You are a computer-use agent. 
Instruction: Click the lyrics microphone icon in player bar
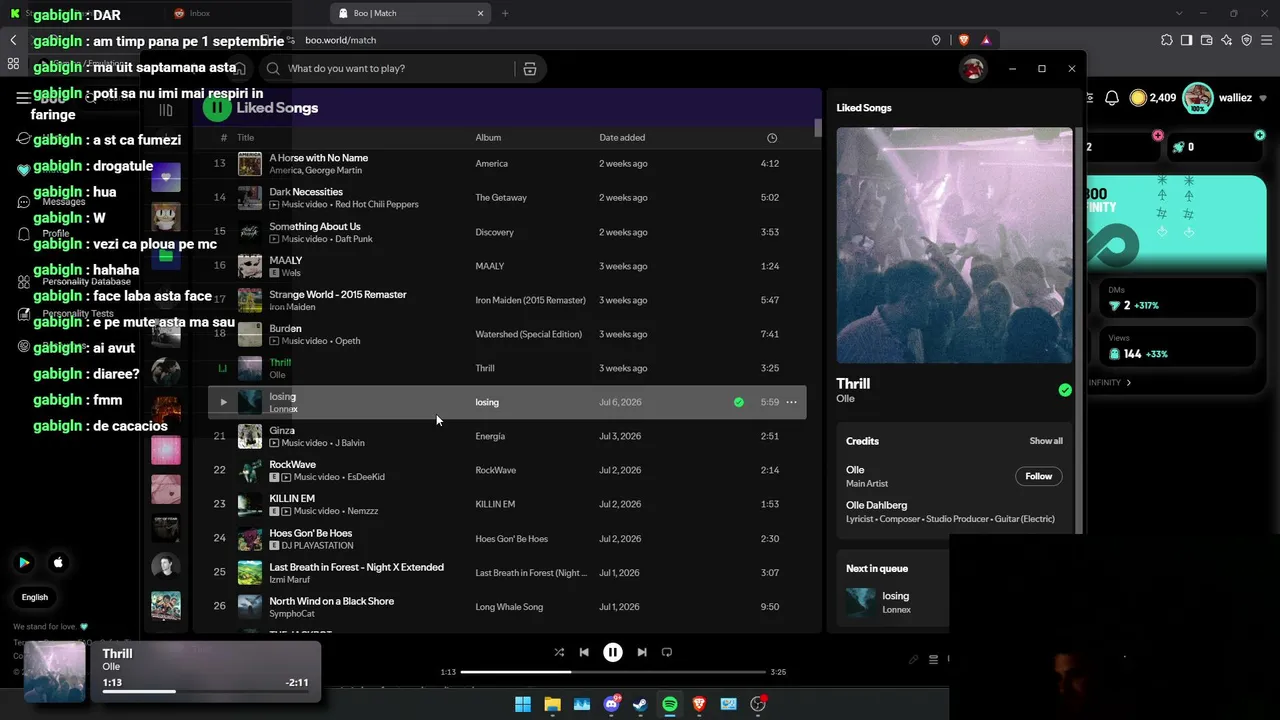coord(913,660)
